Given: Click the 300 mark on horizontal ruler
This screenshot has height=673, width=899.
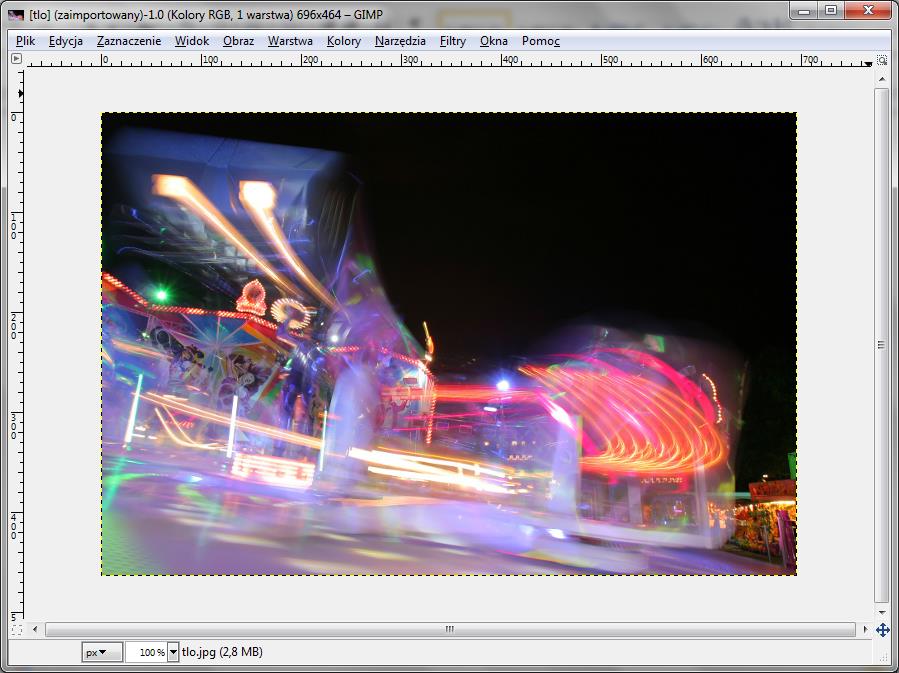Looking at the screenshot, I should click(410, 60).
